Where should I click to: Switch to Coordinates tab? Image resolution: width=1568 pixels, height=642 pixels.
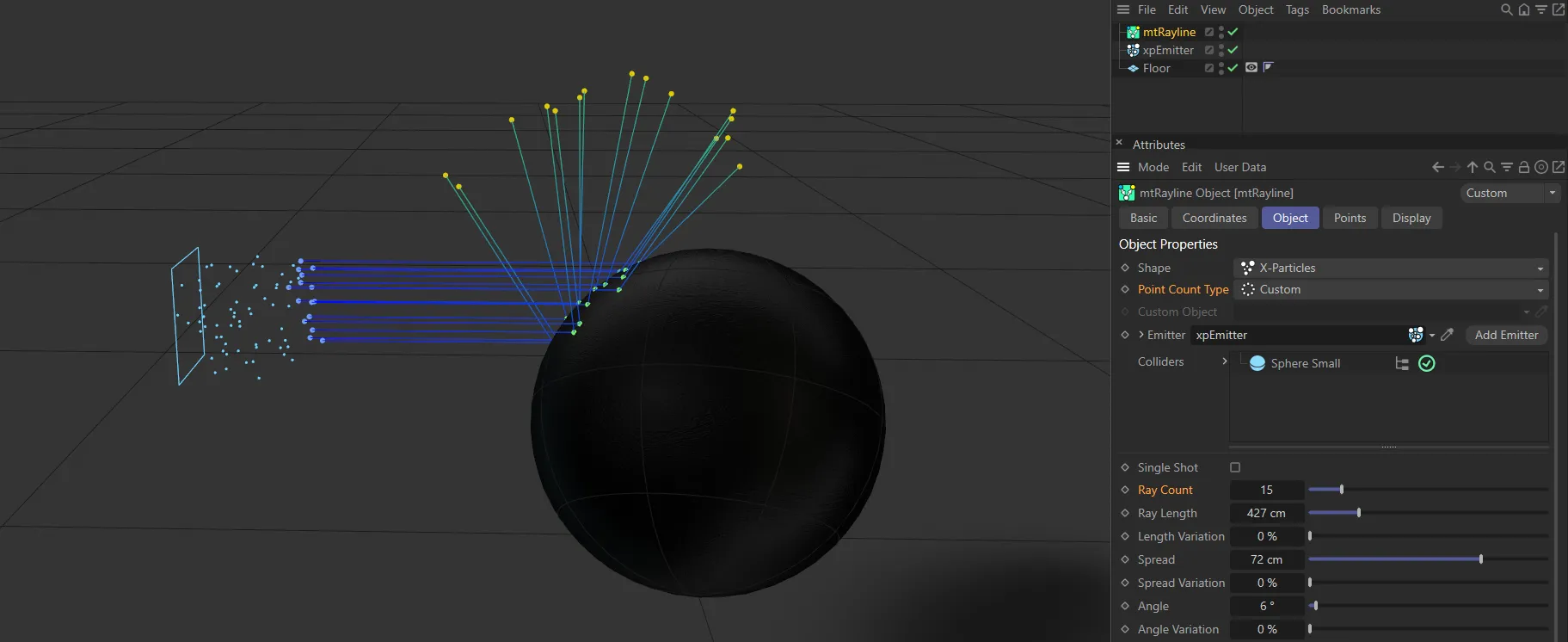(1214, 218)
